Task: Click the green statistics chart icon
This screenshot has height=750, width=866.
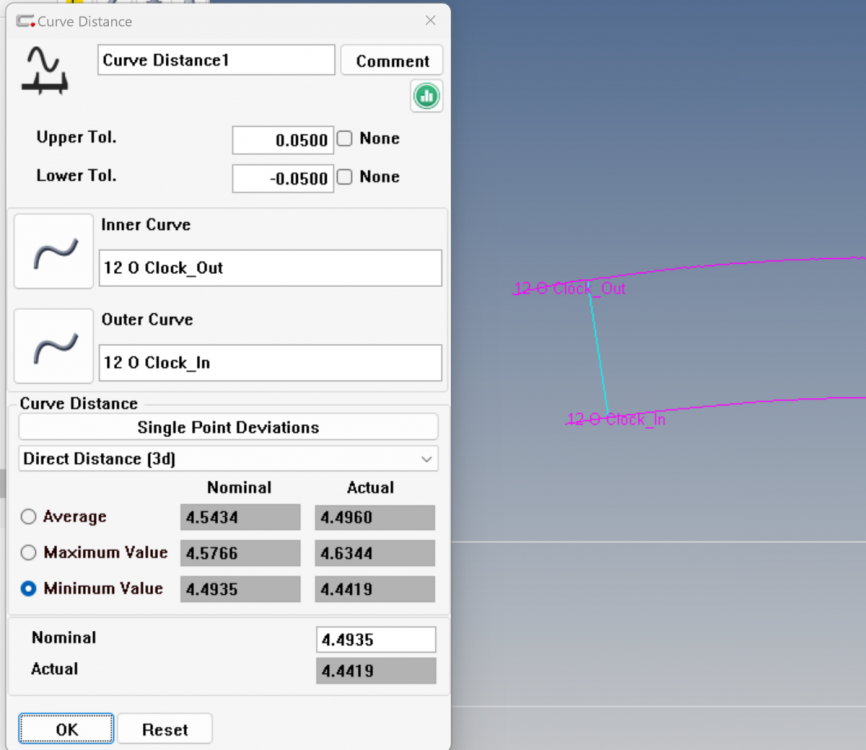Action: pos(426,96)
